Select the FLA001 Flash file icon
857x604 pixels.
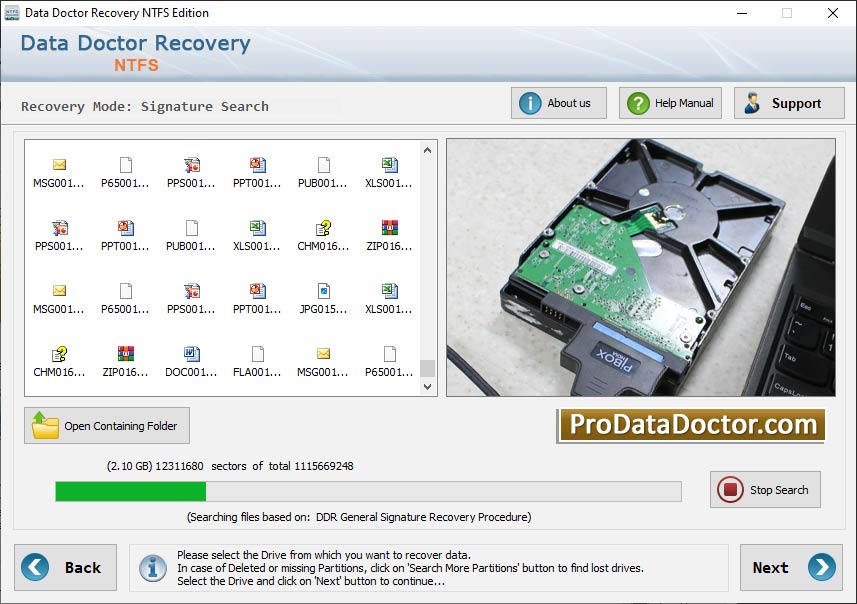pos(255,360)
